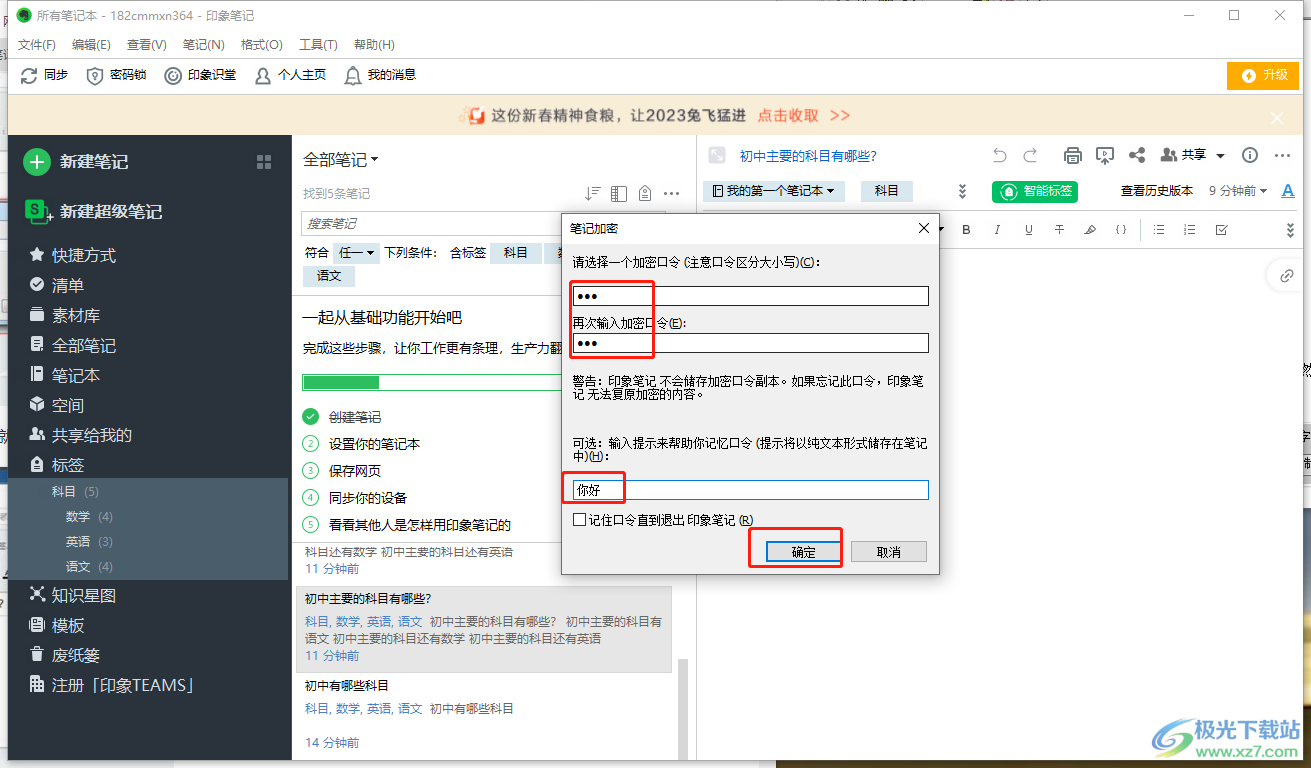Click the green 智能标签 button

click(1035, 191)
